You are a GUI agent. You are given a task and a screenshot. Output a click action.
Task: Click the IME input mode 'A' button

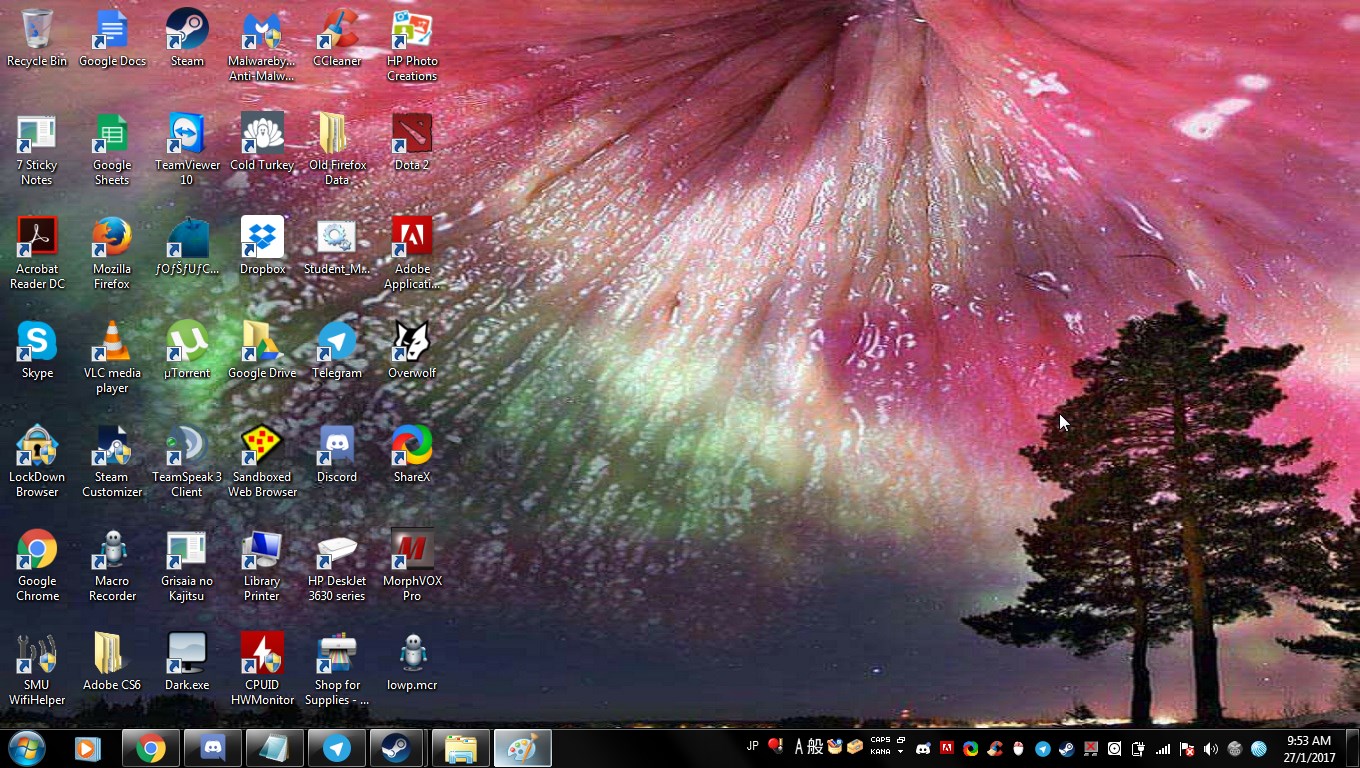point(800,747)
